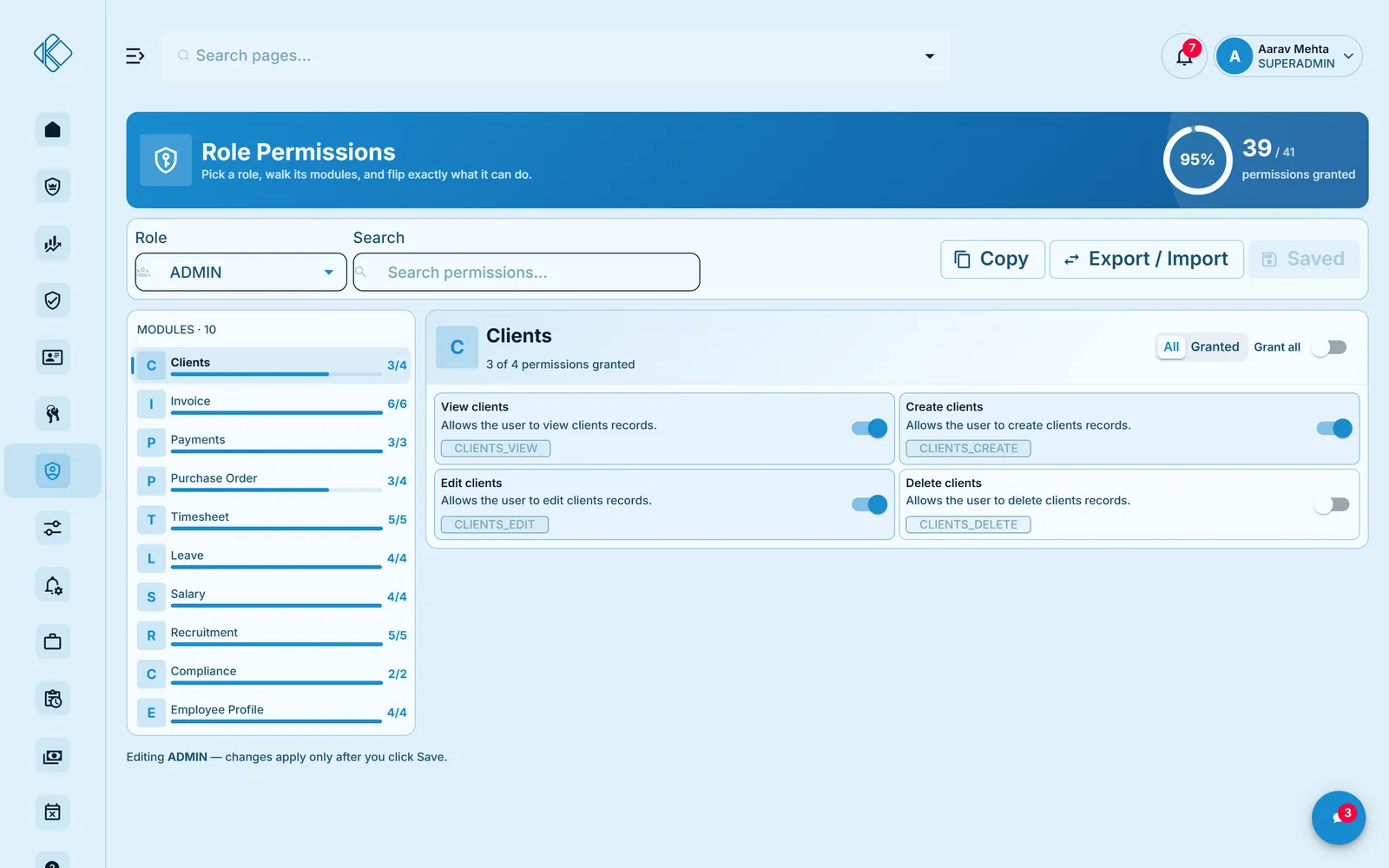Select the Invoice module

tap(271, 404)
